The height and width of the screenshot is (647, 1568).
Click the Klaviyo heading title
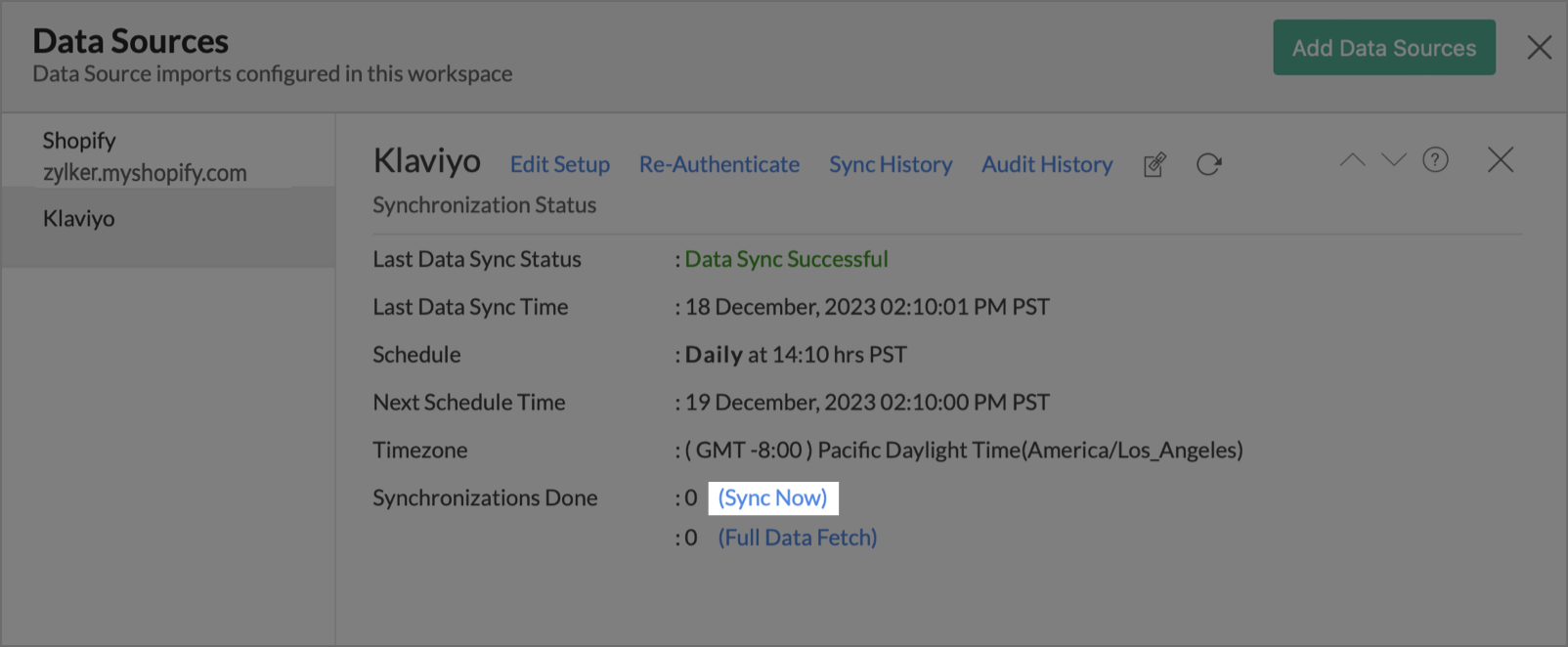point(427,161)
